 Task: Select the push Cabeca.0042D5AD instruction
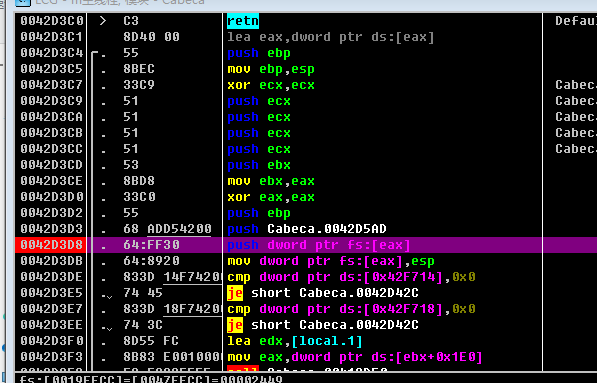[x=306, y=229]
